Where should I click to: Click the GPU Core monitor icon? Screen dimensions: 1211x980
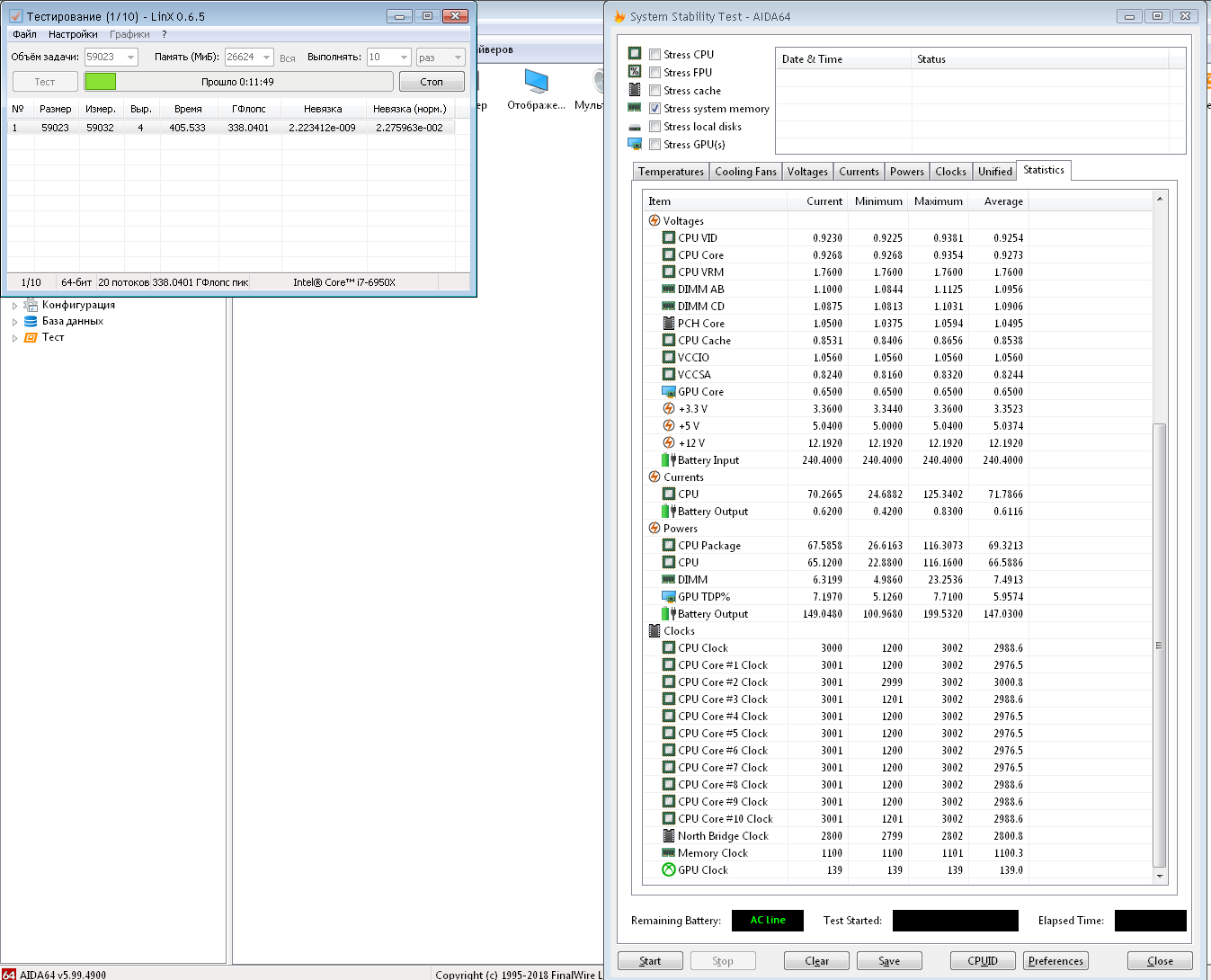(669, 391)
